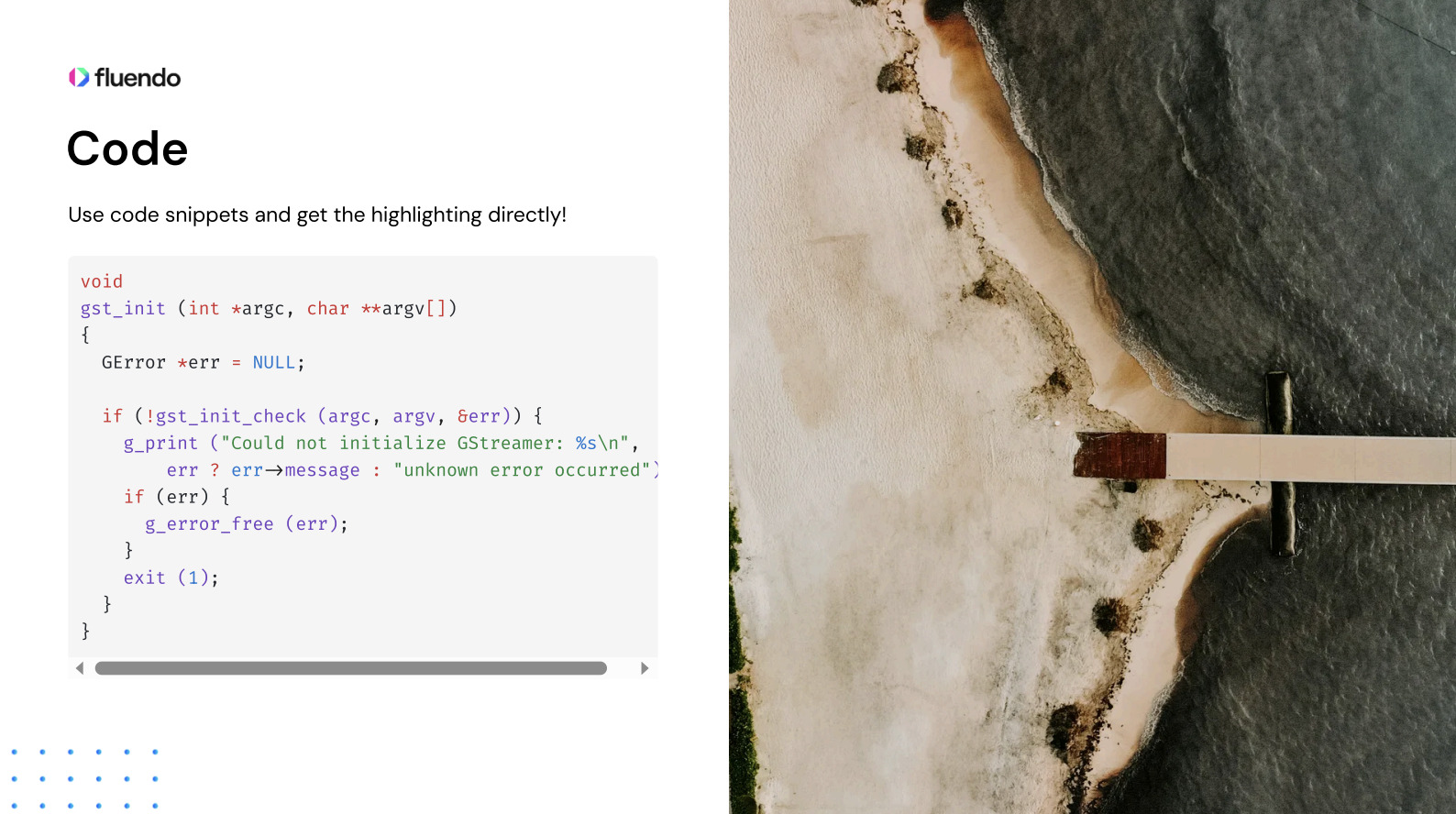Click the fluendo logo

(125, 78)
